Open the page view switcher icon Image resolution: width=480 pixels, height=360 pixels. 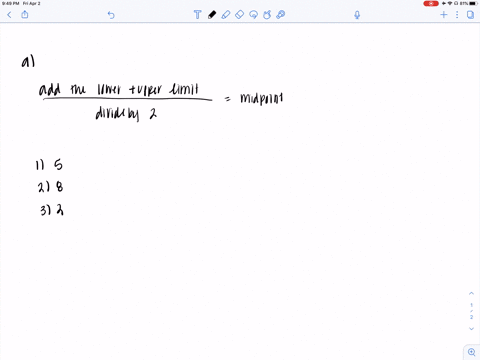[470, 15]
